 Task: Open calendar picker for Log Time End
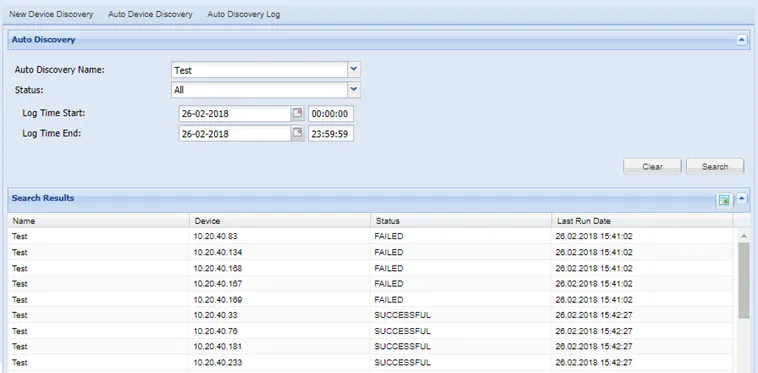[x=297, y=133]
